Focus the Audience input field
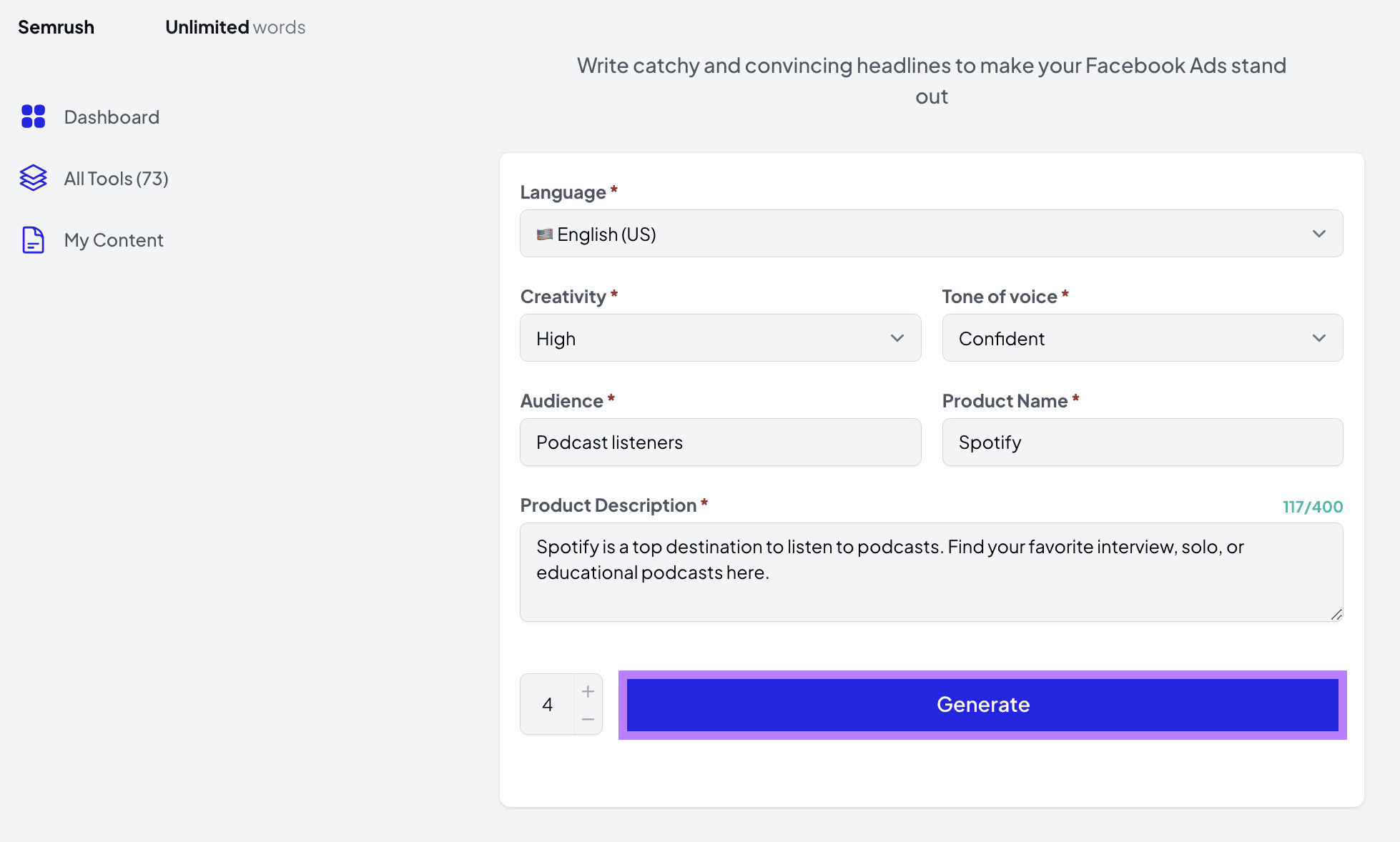 coord(720,442)
